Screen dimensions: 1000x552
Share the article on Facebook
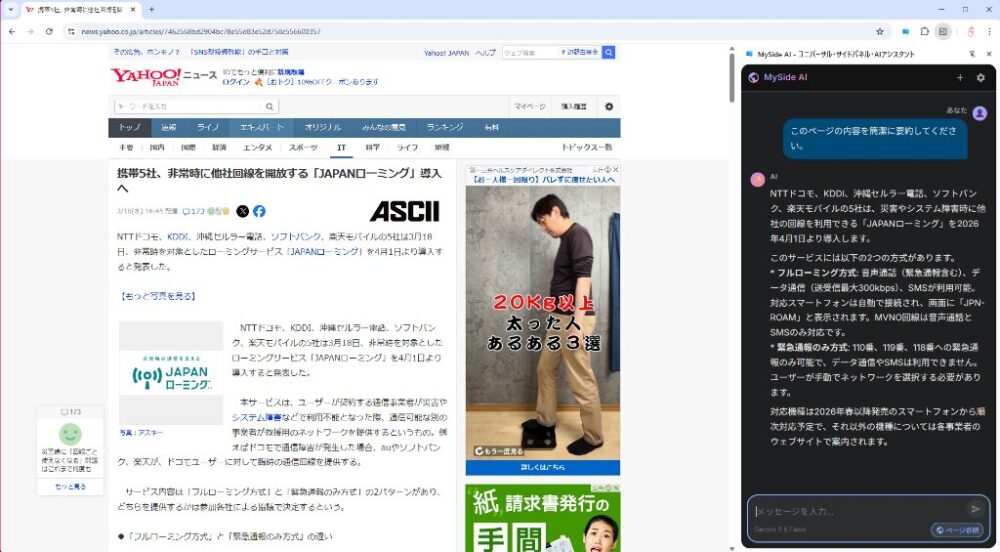tap(259, 211)
